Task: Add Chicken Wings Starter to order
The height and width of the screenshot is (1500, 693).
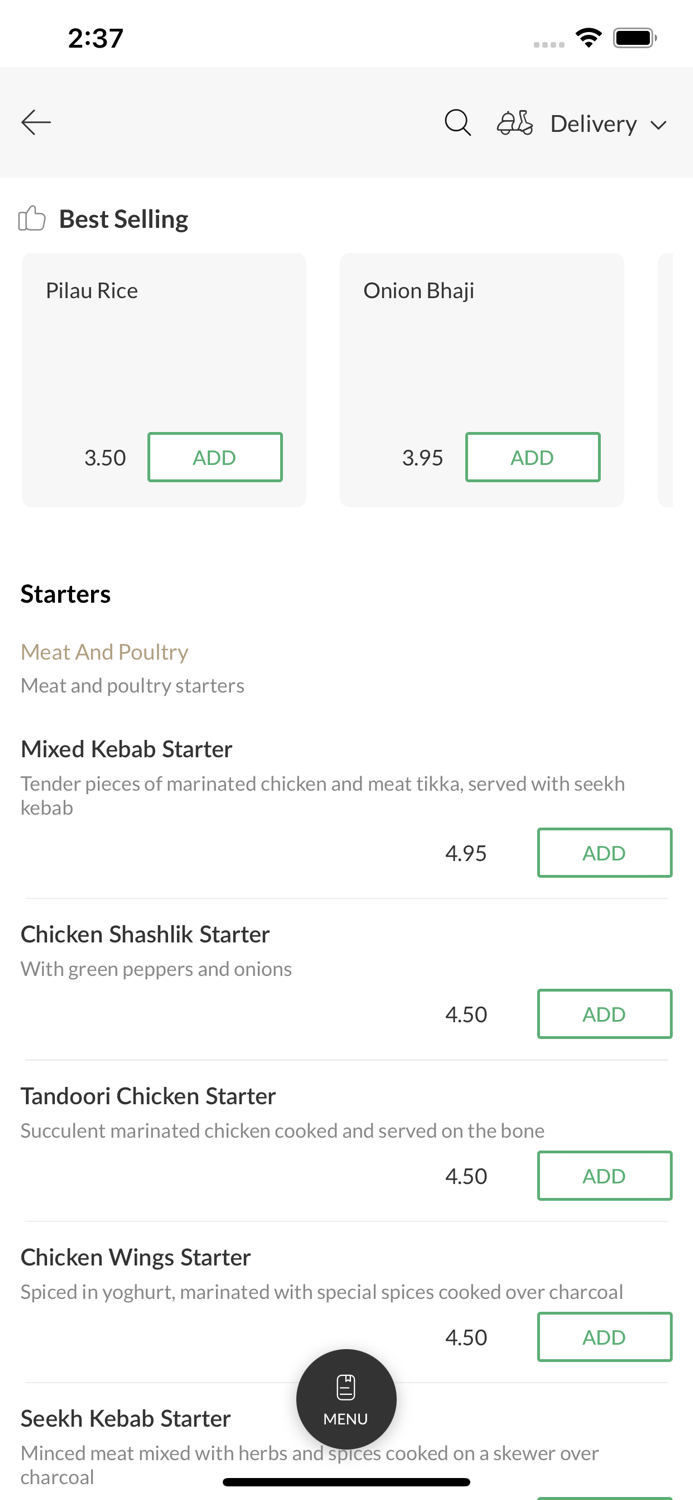Action: (604, 1337)
